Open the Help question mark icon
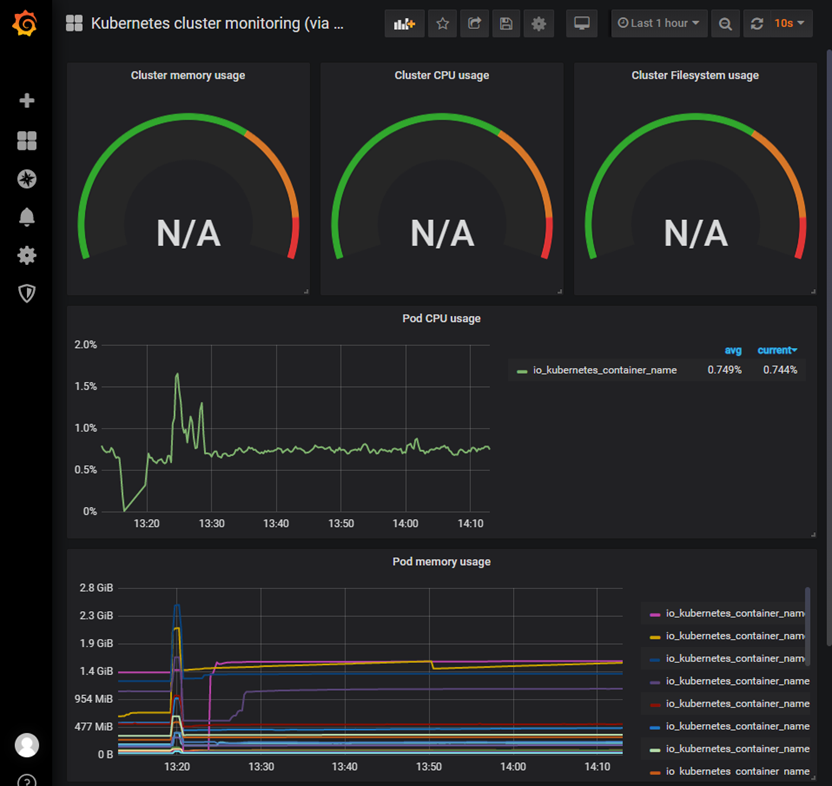The image size is (832, 786). click(27, 780)
